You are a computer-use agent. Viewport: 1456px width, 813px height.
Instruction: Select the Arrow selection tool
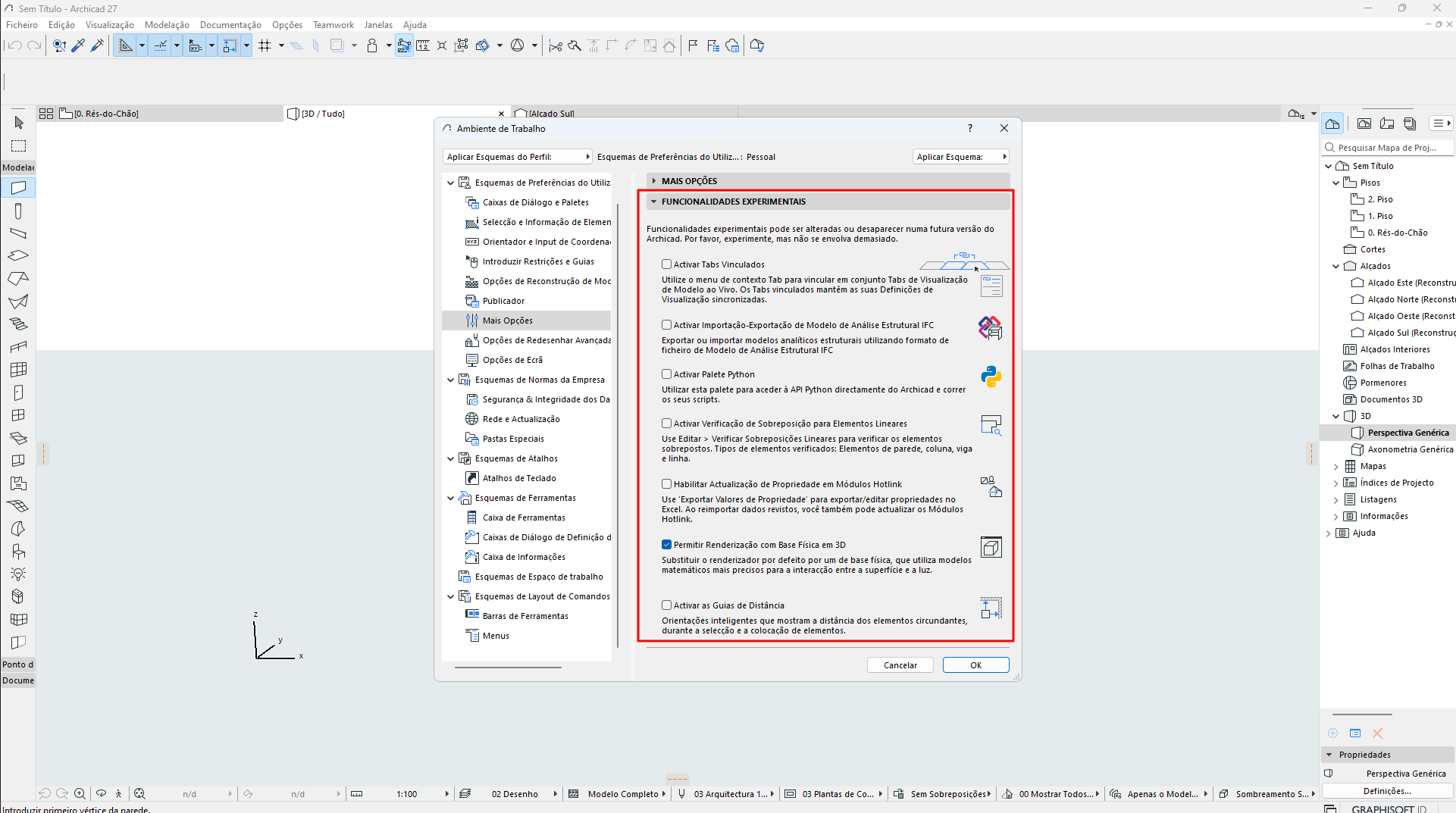(x=19, y=123)
